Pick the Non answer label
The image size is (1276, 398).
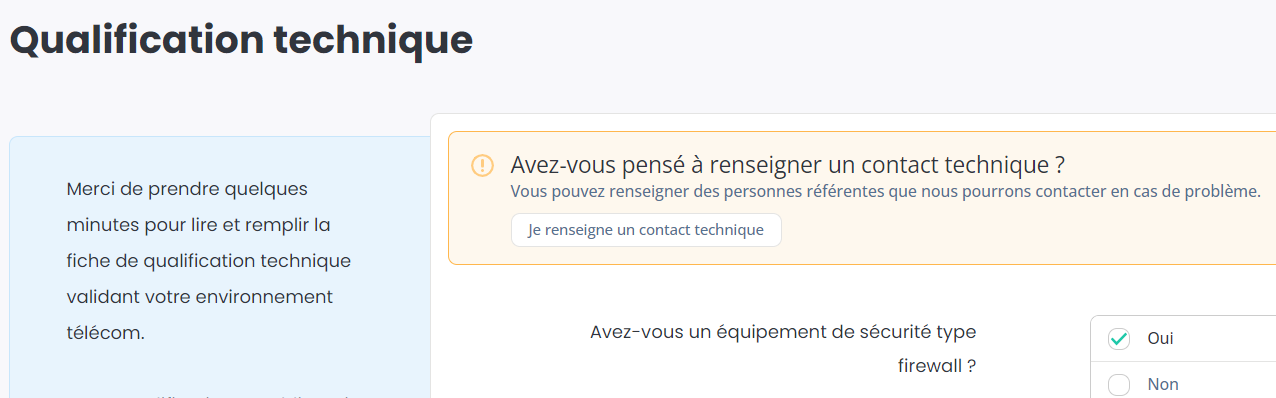click(1163, 385)
